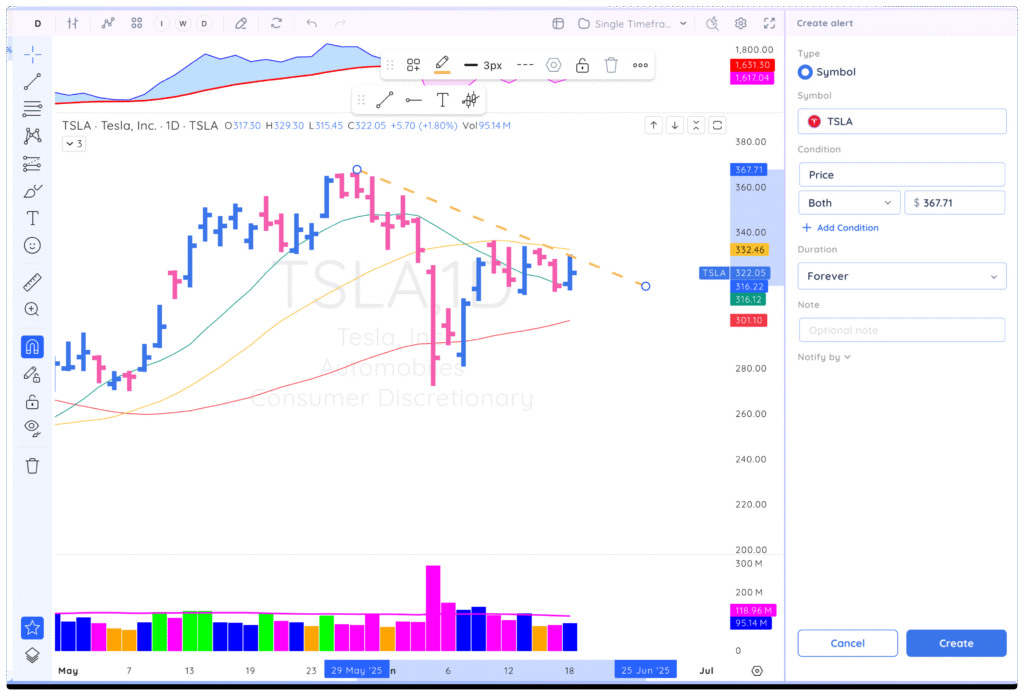This screenshot has height=696, width=1024.
Task: Click the eraser icon in top toolbar
Action: [x=241, y=24]
